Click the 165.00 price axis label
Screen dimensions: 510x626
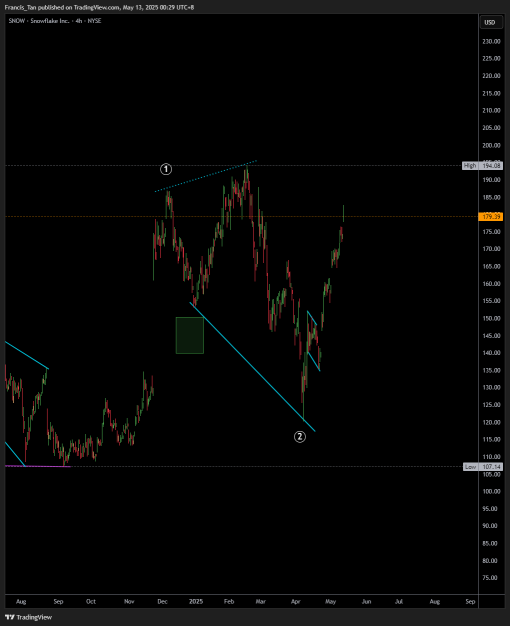(x=492, y=266)
